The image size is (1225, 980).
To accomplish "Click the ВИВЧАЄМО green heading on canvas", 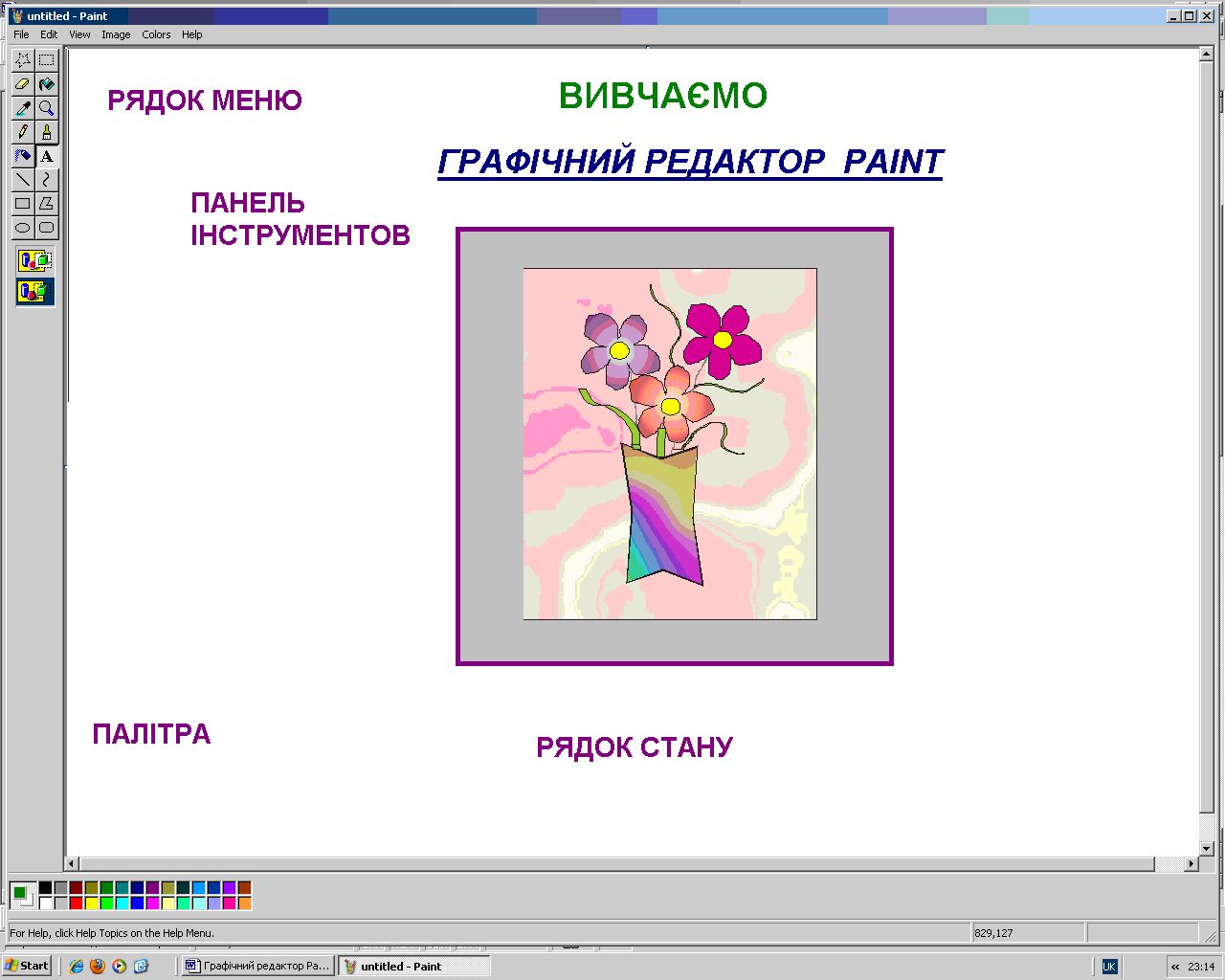I will [x=662, y=96].
